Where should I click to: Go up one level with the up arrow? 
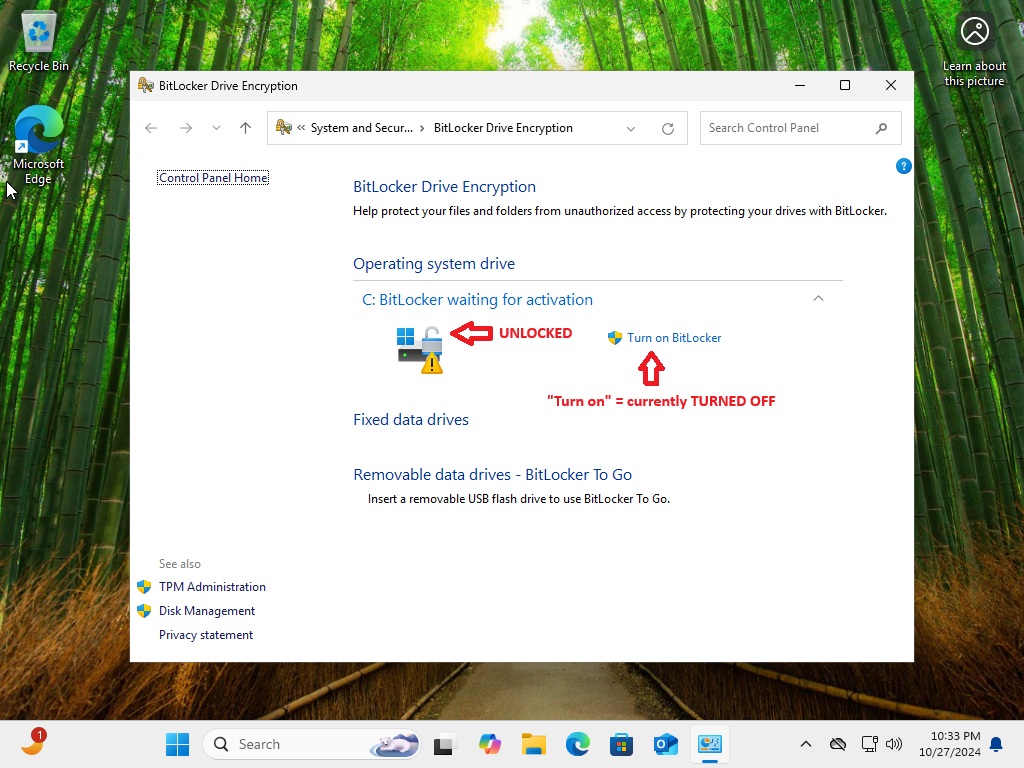pos(245,128)
